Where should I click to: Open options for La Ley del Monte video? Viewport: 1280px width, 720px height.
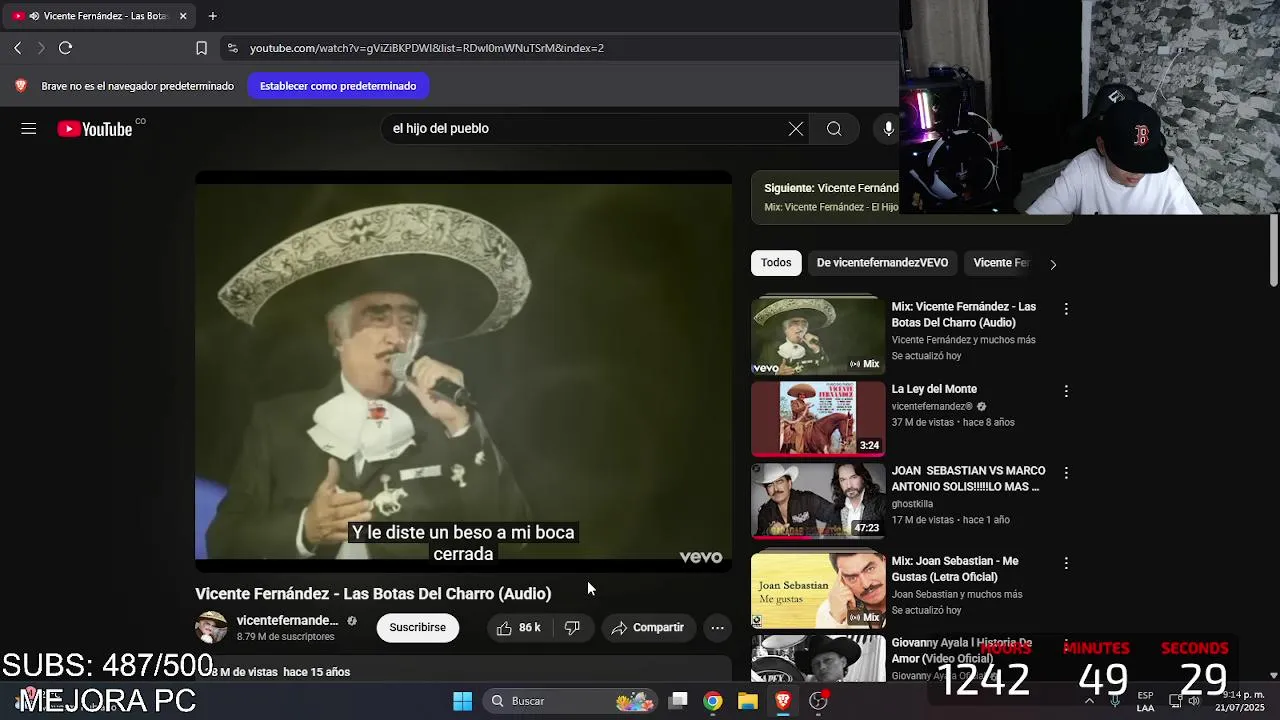[x=1066, y=391]
